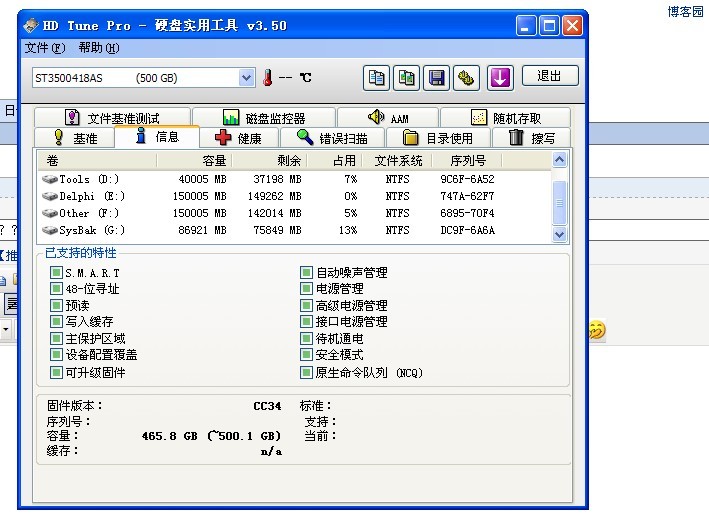Viewport: 709px width, 532px height.
Task: Toggle the 接口电源管理 checkbox
Action: tap(306, 321)
